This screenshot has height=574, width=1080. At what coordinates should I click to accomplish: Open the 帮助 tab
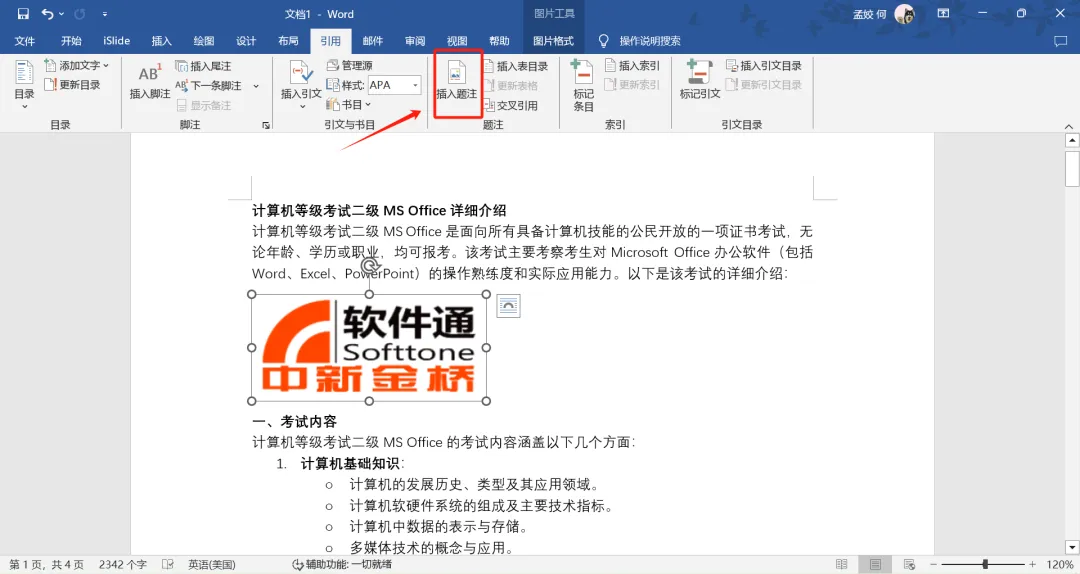(x=499, y=41)
